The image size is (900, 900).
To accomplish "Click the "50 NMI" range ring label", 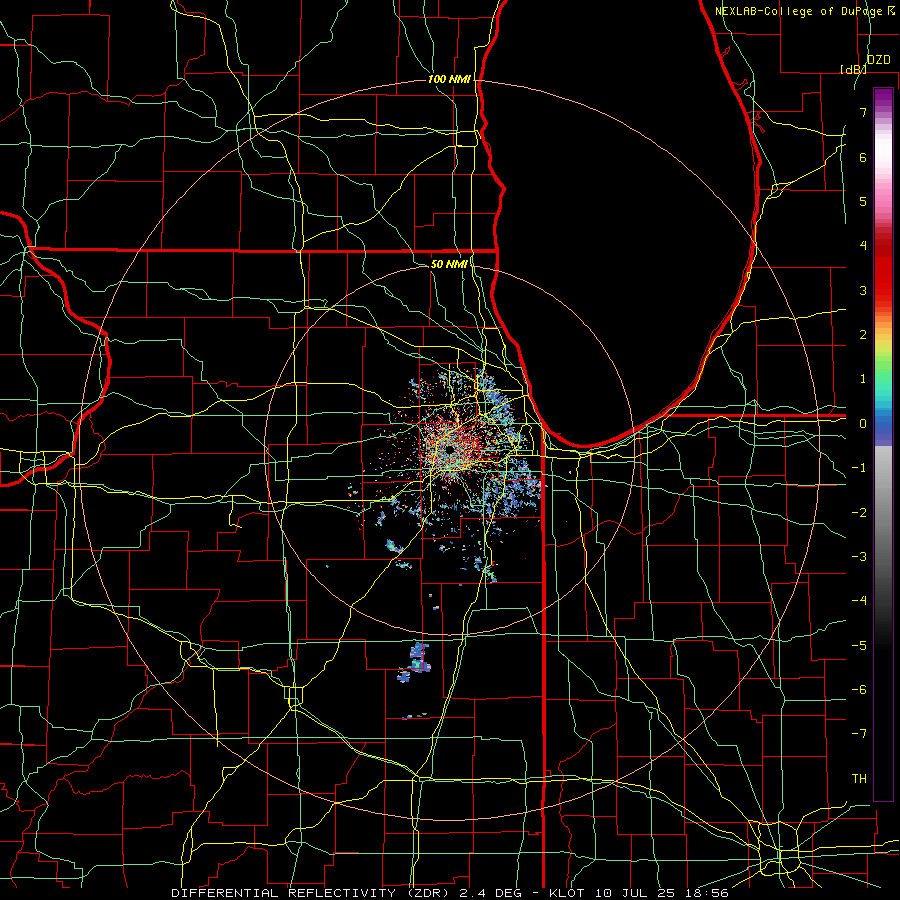I will (x=449, y=264).
